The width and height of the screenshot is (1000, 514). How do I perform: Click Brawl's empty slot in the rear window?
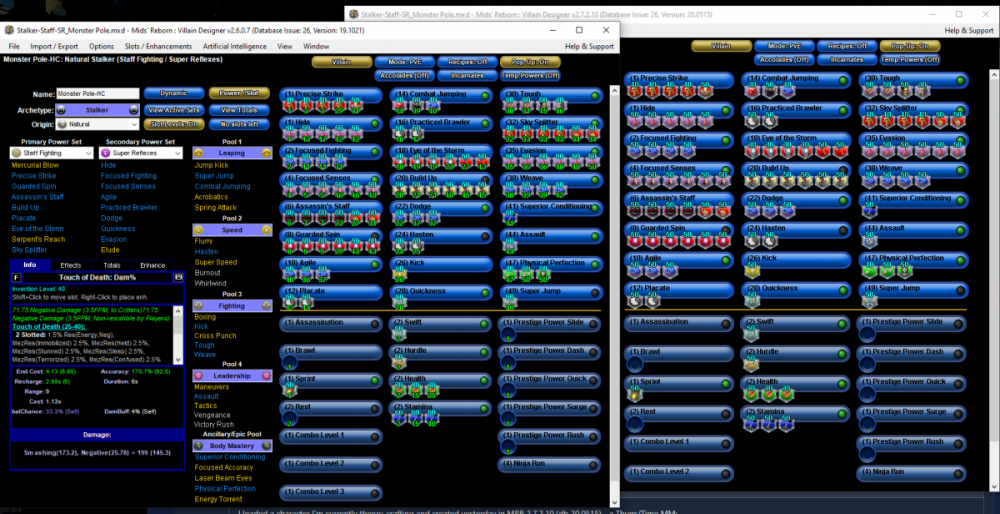tap(635, 365)
